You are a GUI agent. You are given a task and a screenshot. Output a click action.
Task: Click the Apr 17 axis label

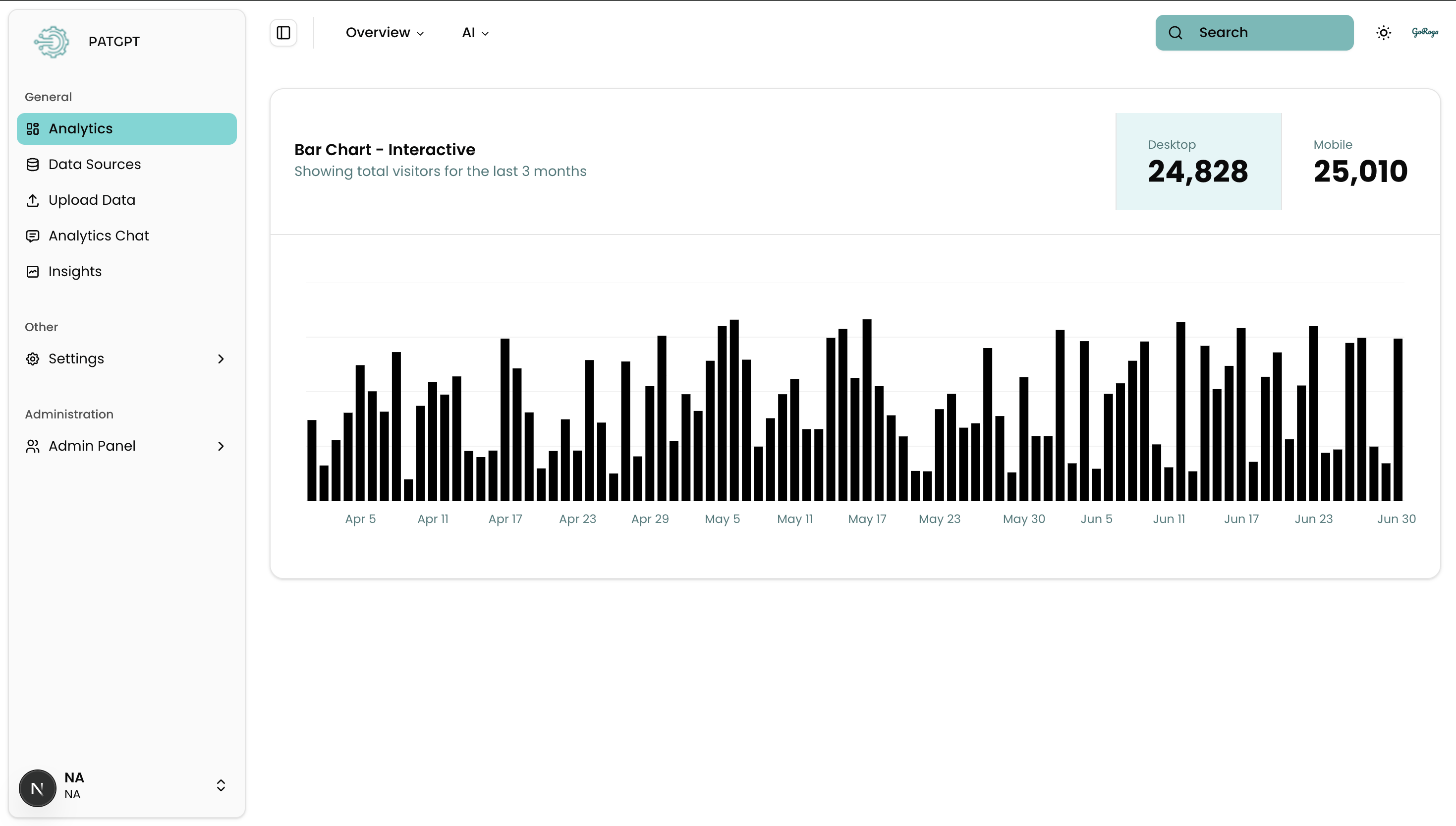[506, 519]
